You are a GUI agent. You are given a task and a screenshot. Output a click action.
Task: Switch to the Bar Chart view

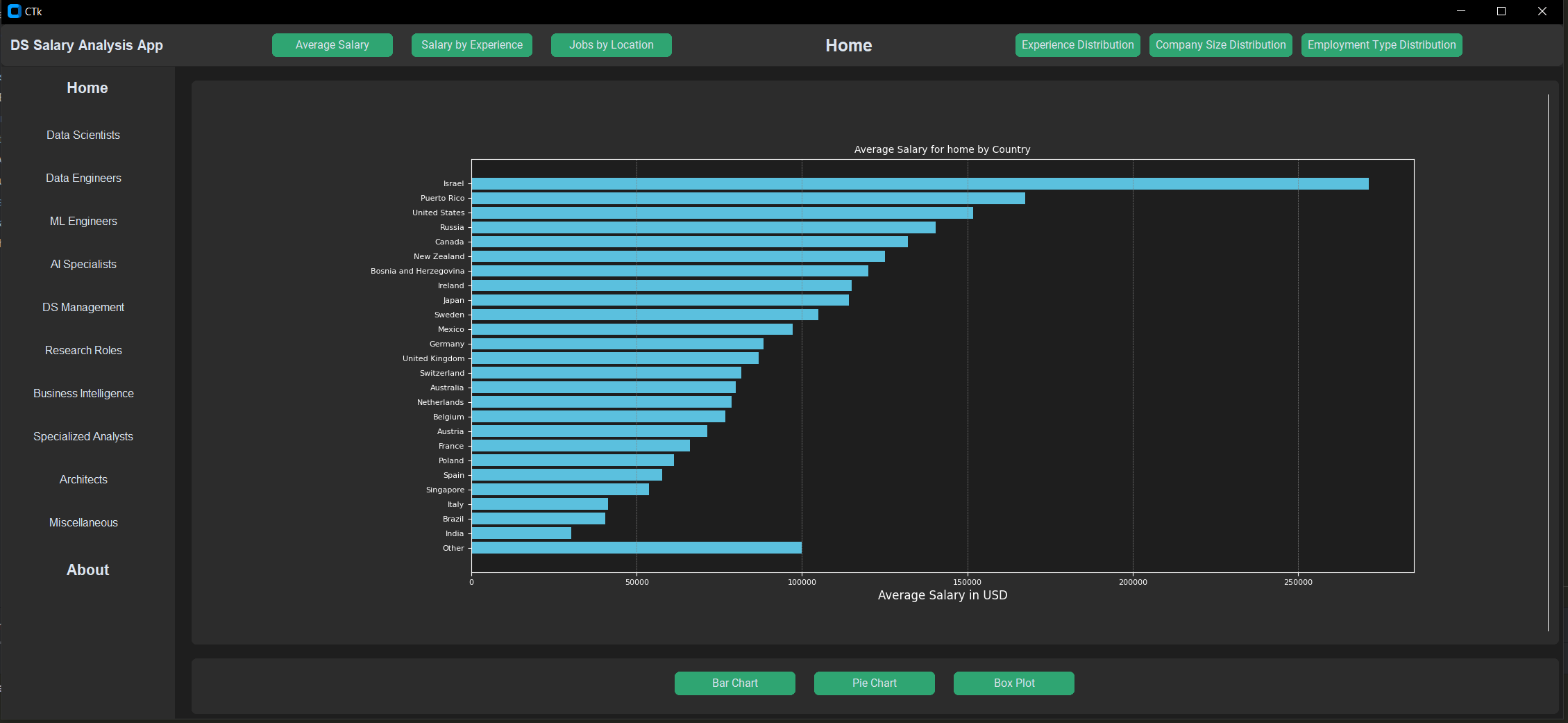point(734,683)
